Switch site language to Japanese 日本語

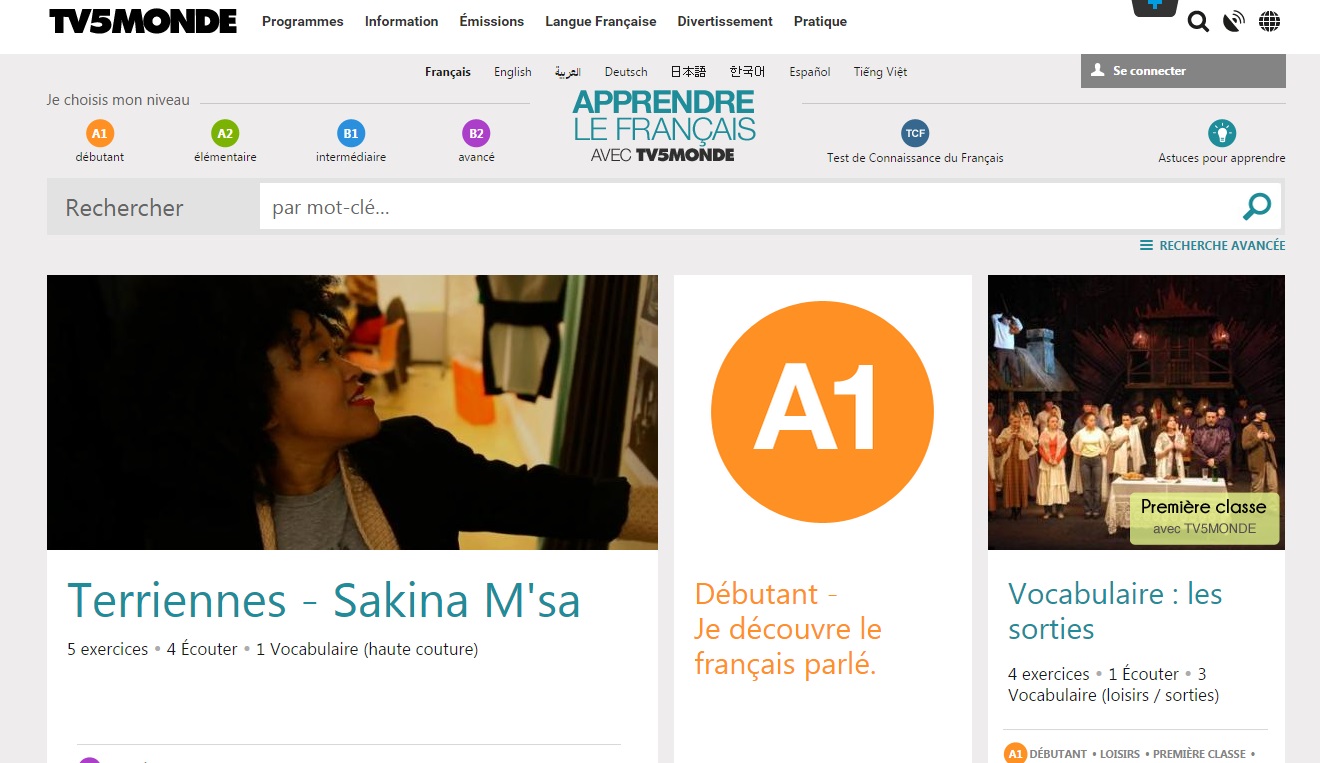click(x=688, y=72)
